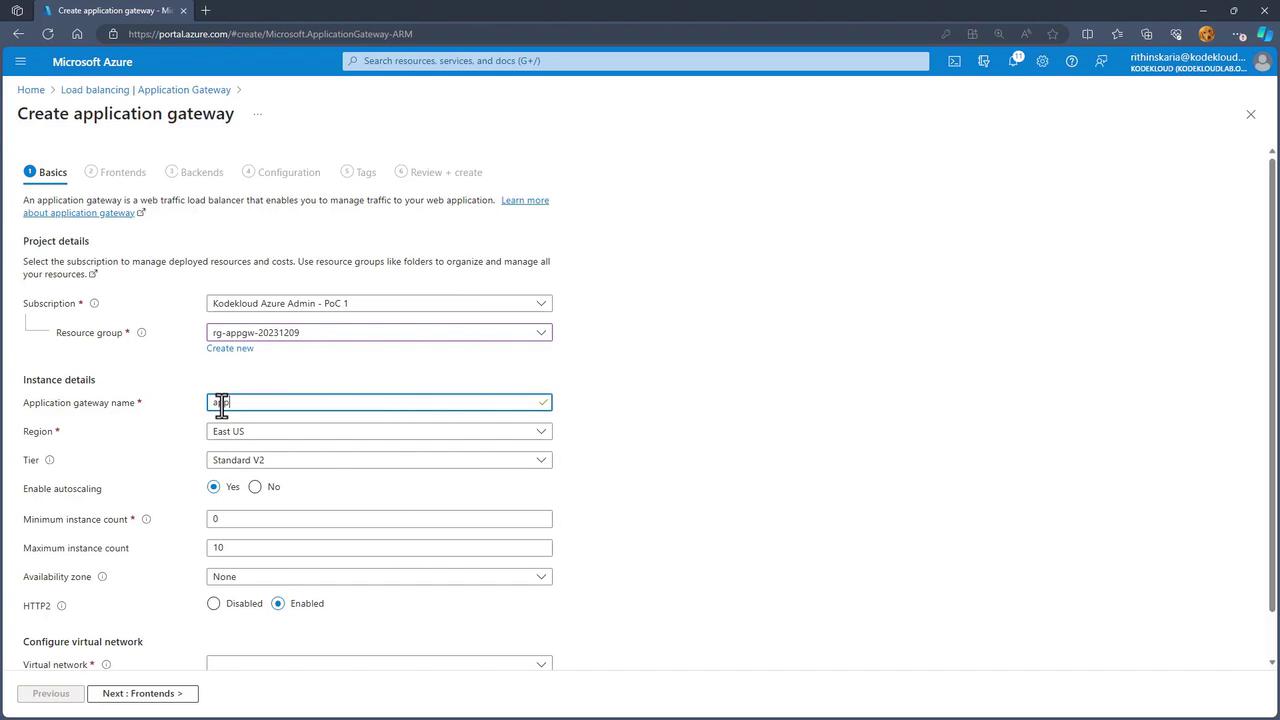
Task: Click the browser home icon
Action: pyautogui.click(x=77, y=34)
